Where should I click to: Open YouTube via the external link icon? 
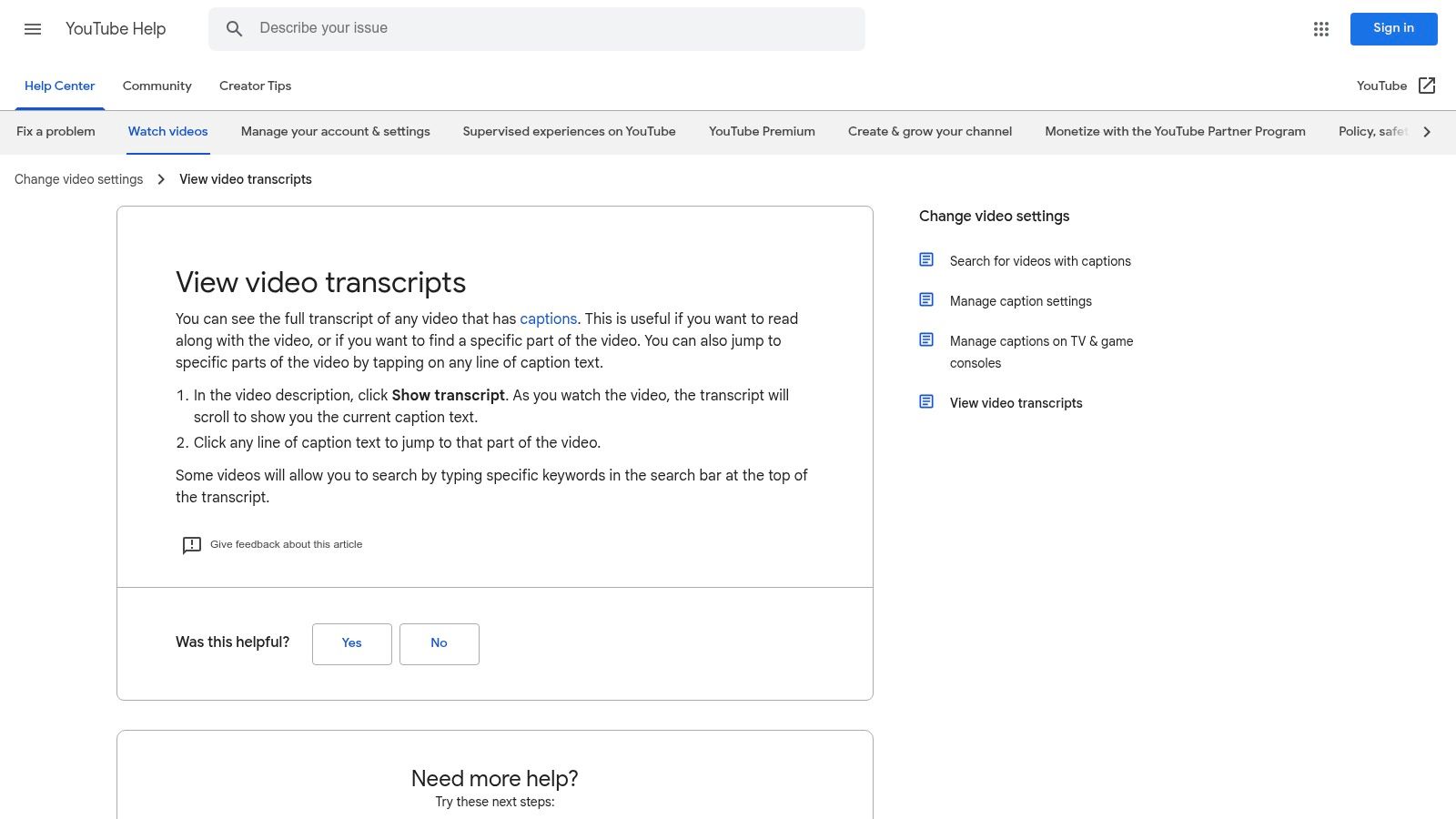(x=1427, y=86)
